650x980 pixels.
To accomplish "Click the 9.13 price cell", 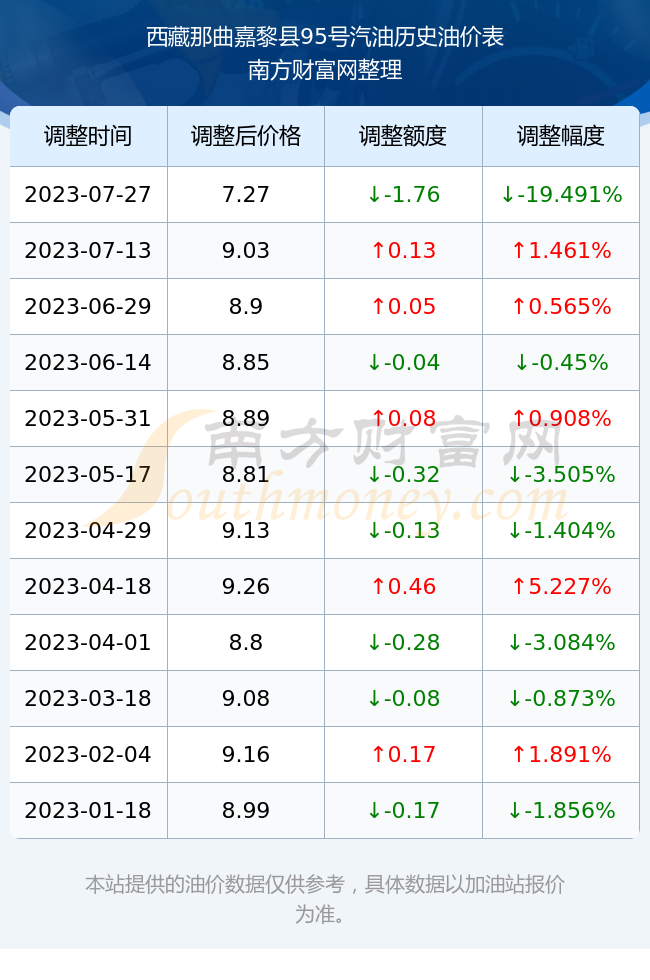I will click(x=246, y=531).
